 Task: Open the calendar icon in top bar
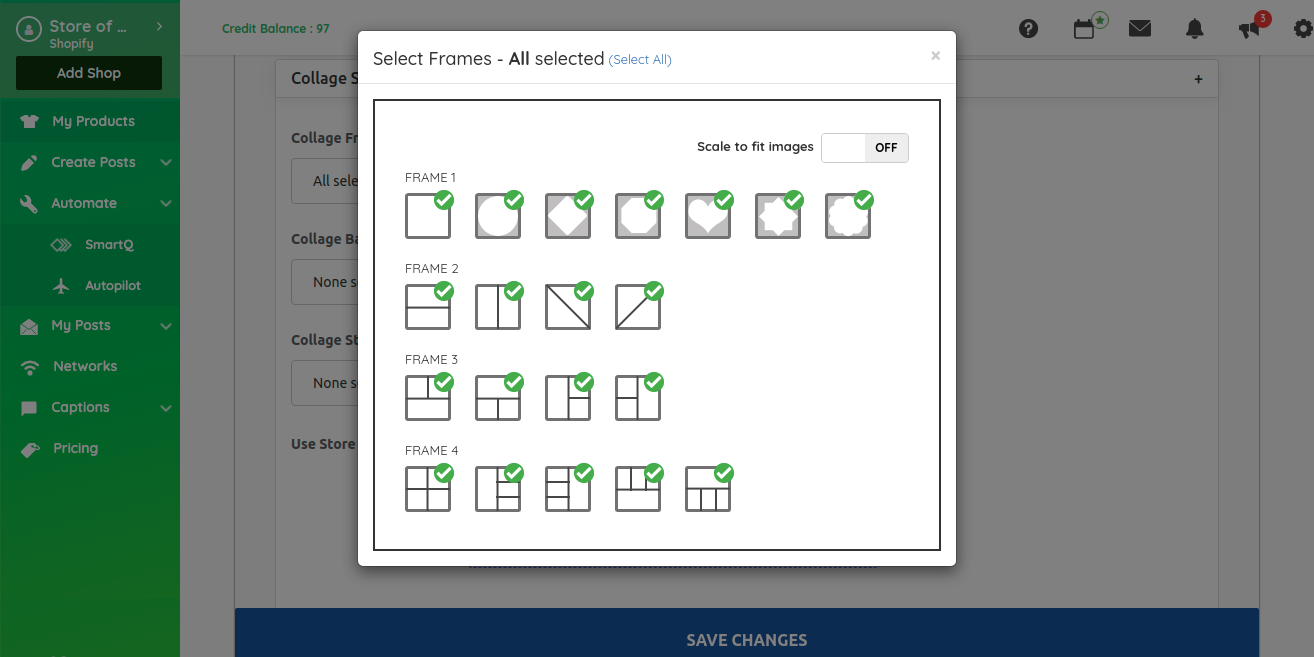[x=1084, y=29]
